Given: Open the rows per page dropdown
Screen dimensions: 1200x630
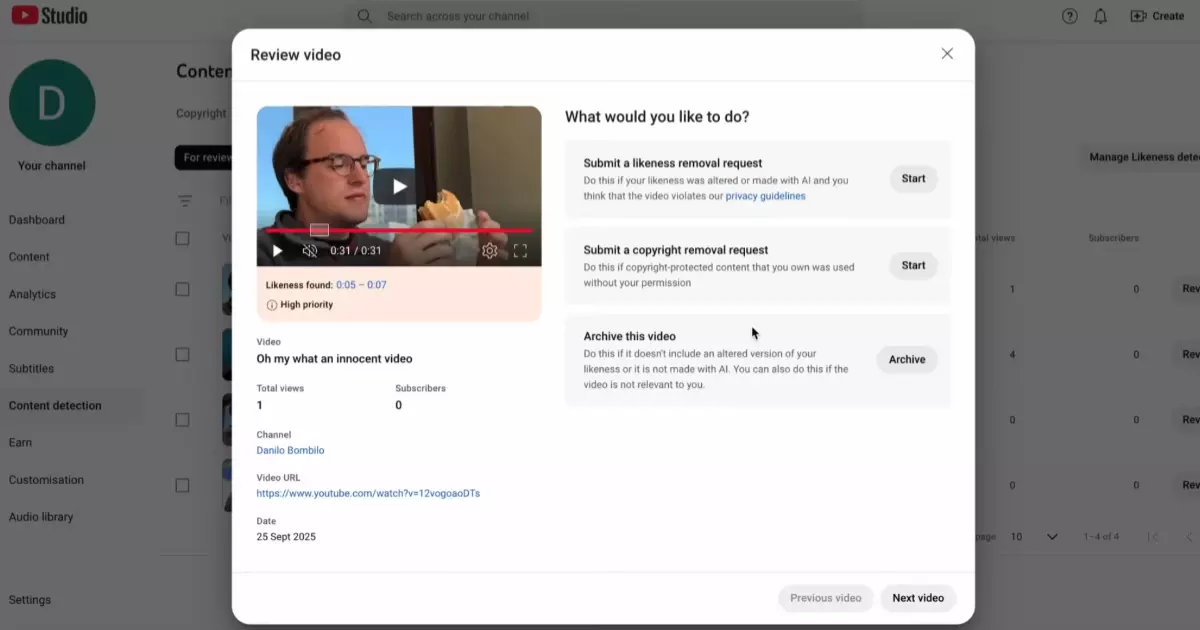Looking at the screenshot, I should click(1033, 536).
